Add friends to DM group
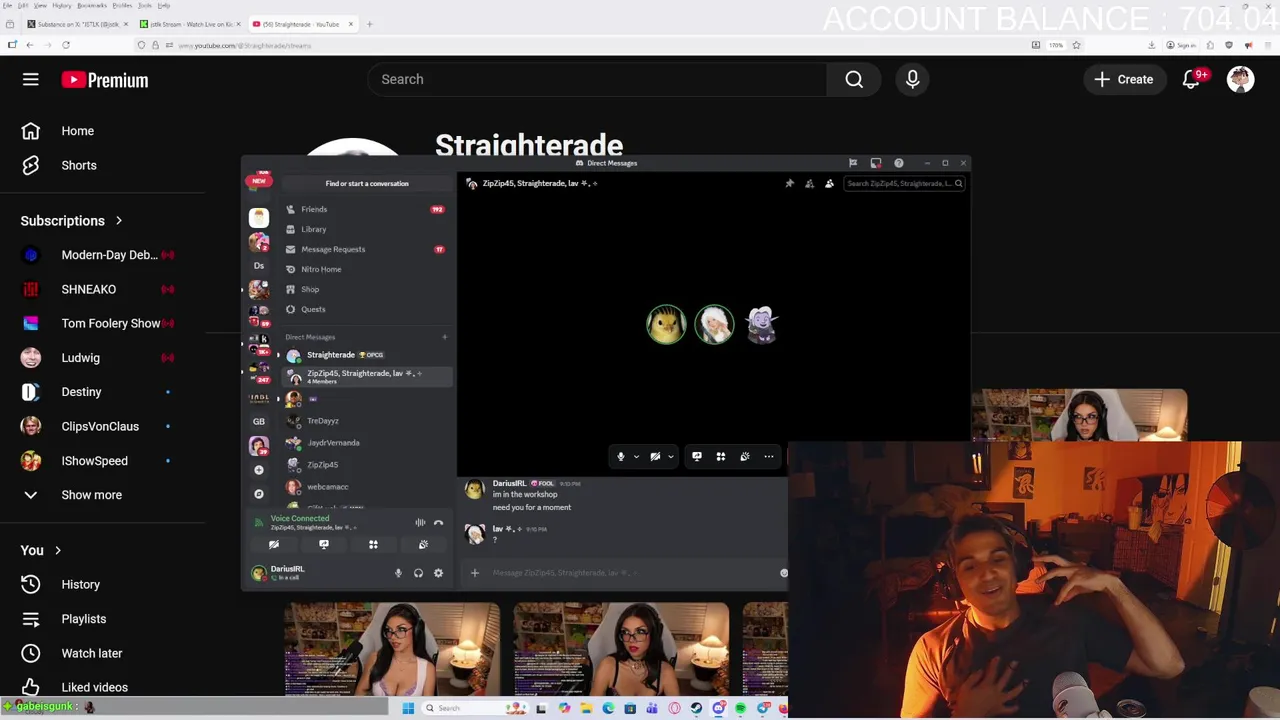Image resolution: width=1280 pixels, height=720 pixels. pos(809,183)
